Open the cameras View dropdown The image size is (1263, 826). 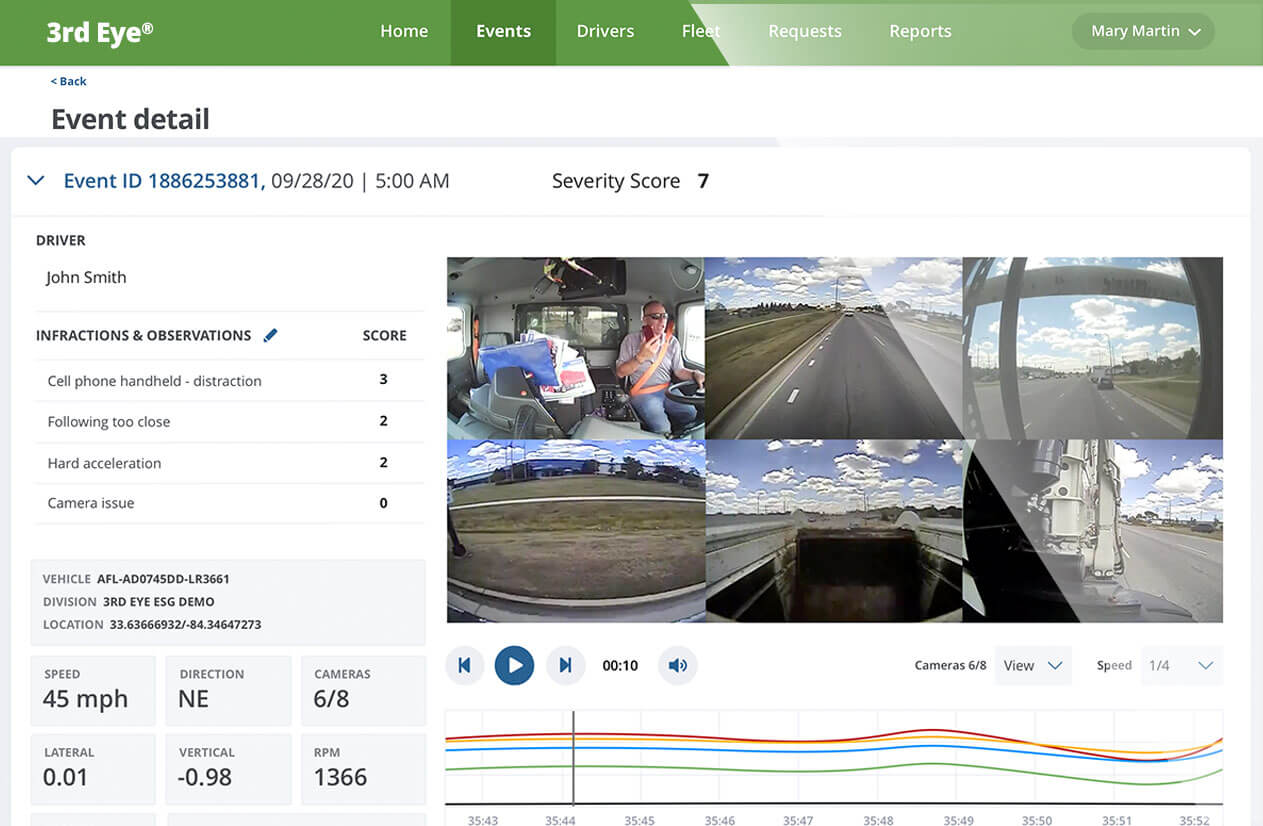(1033, 665)
